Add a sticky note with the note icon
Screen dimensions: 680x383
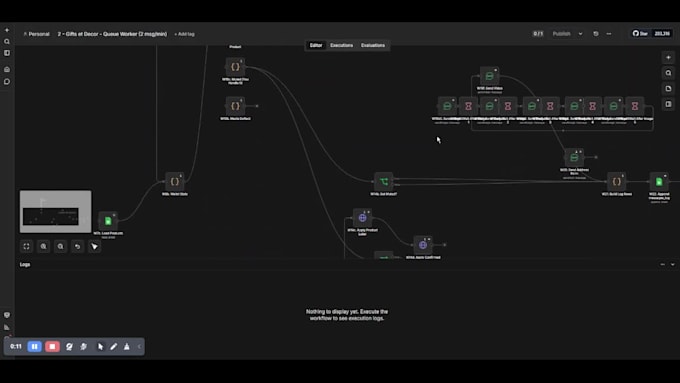(x=668, y=88)
